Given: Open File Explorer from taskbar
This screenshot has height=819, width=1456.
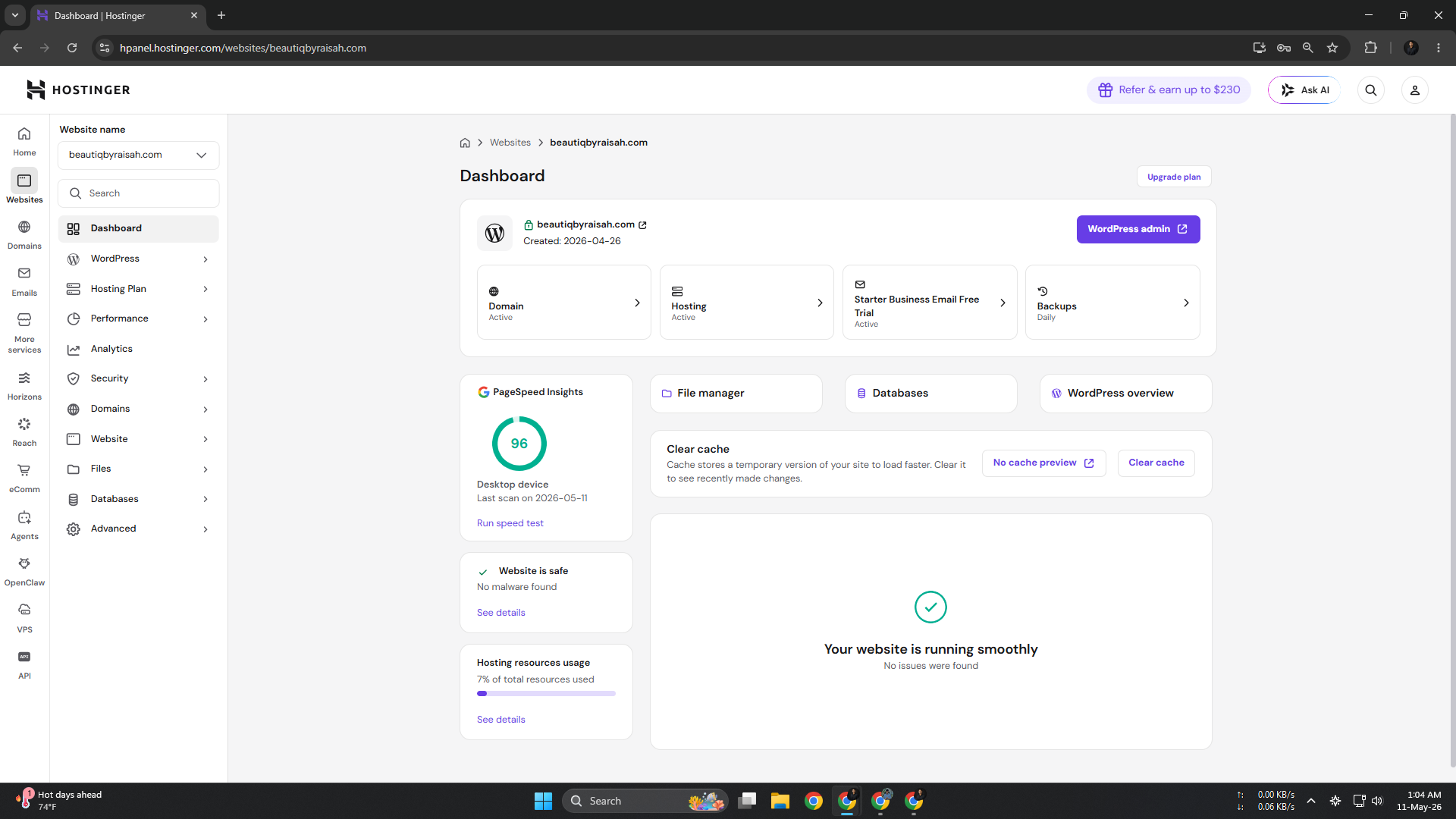Looking at the screenshot, I should tap(780, 801).
